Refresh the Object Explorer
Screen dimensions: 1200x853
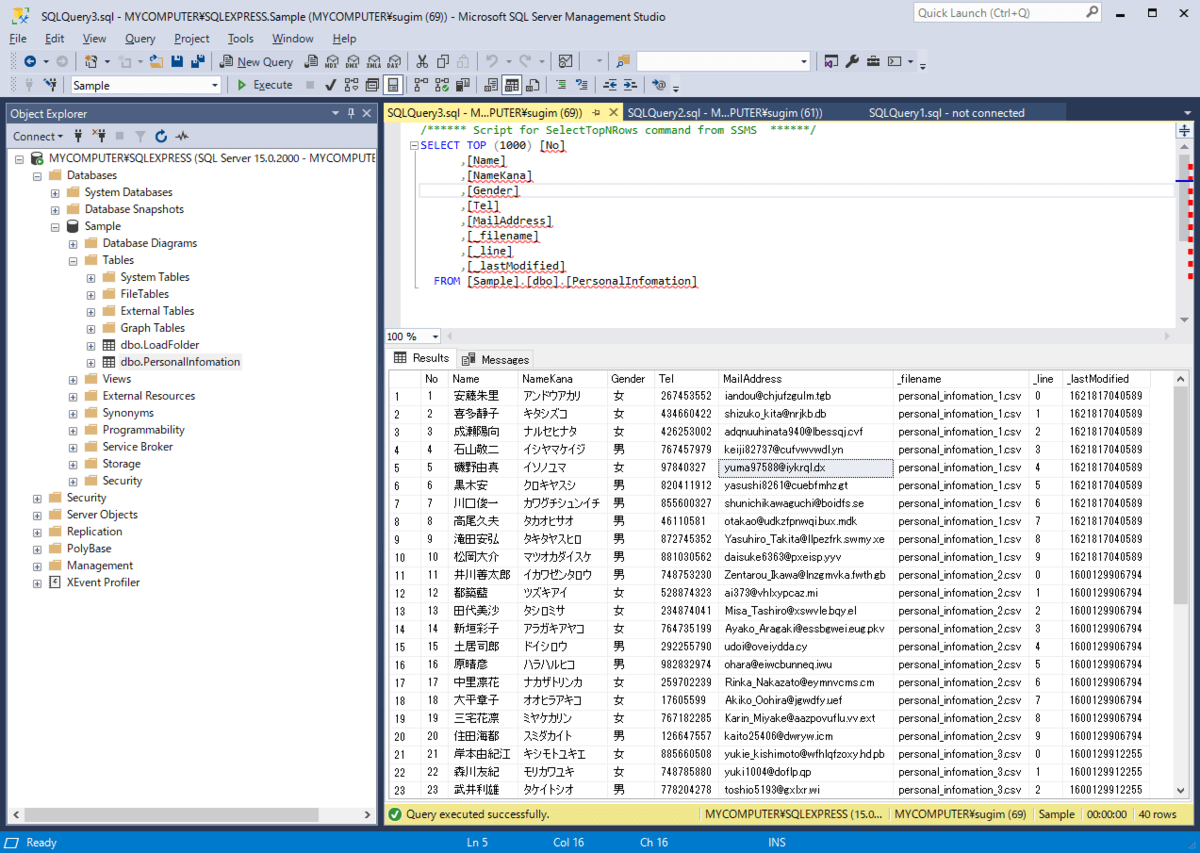point(161,136)
